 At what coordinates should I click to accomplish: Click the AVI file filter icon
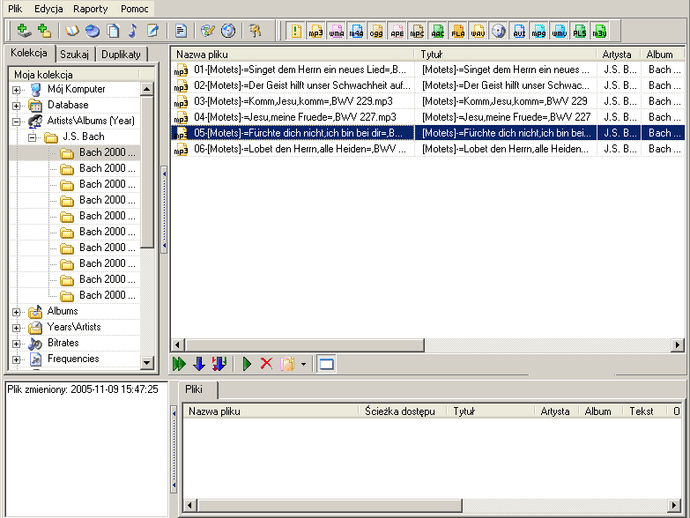[x=519, y=31]
